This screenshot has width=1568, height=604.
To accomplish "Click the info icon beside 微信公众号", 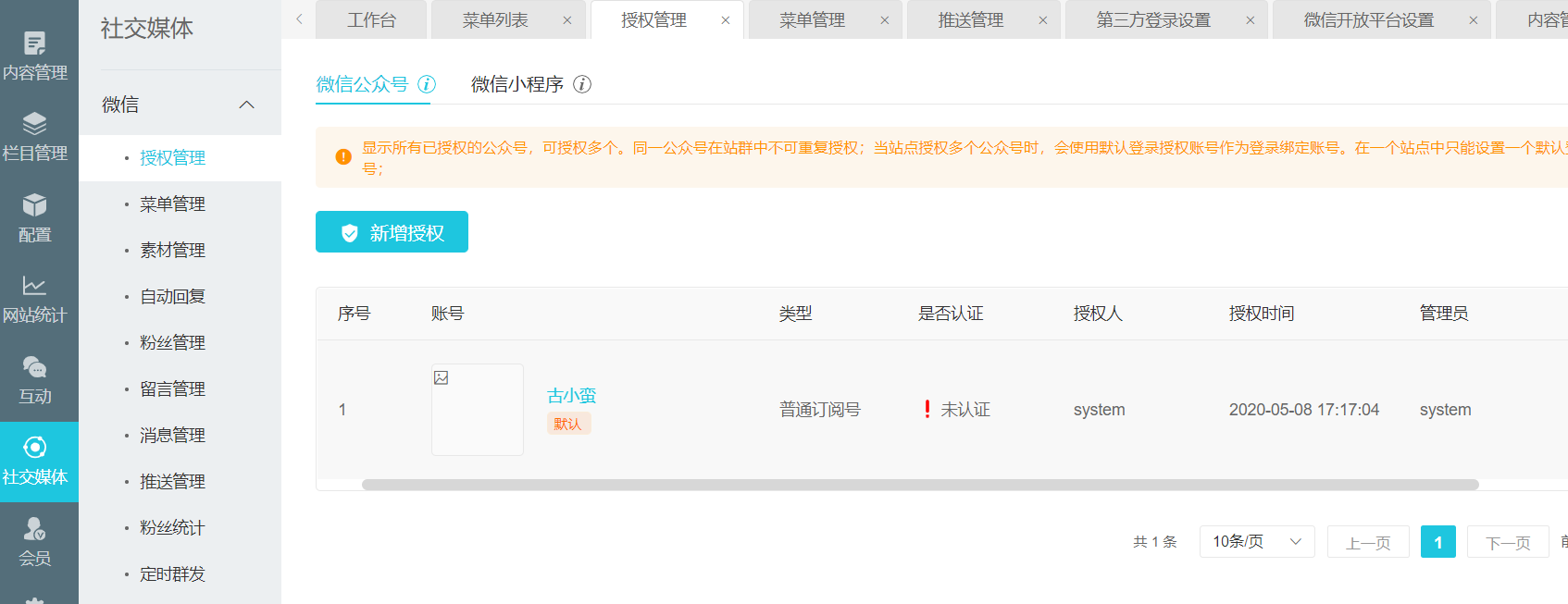I will 427,84.
